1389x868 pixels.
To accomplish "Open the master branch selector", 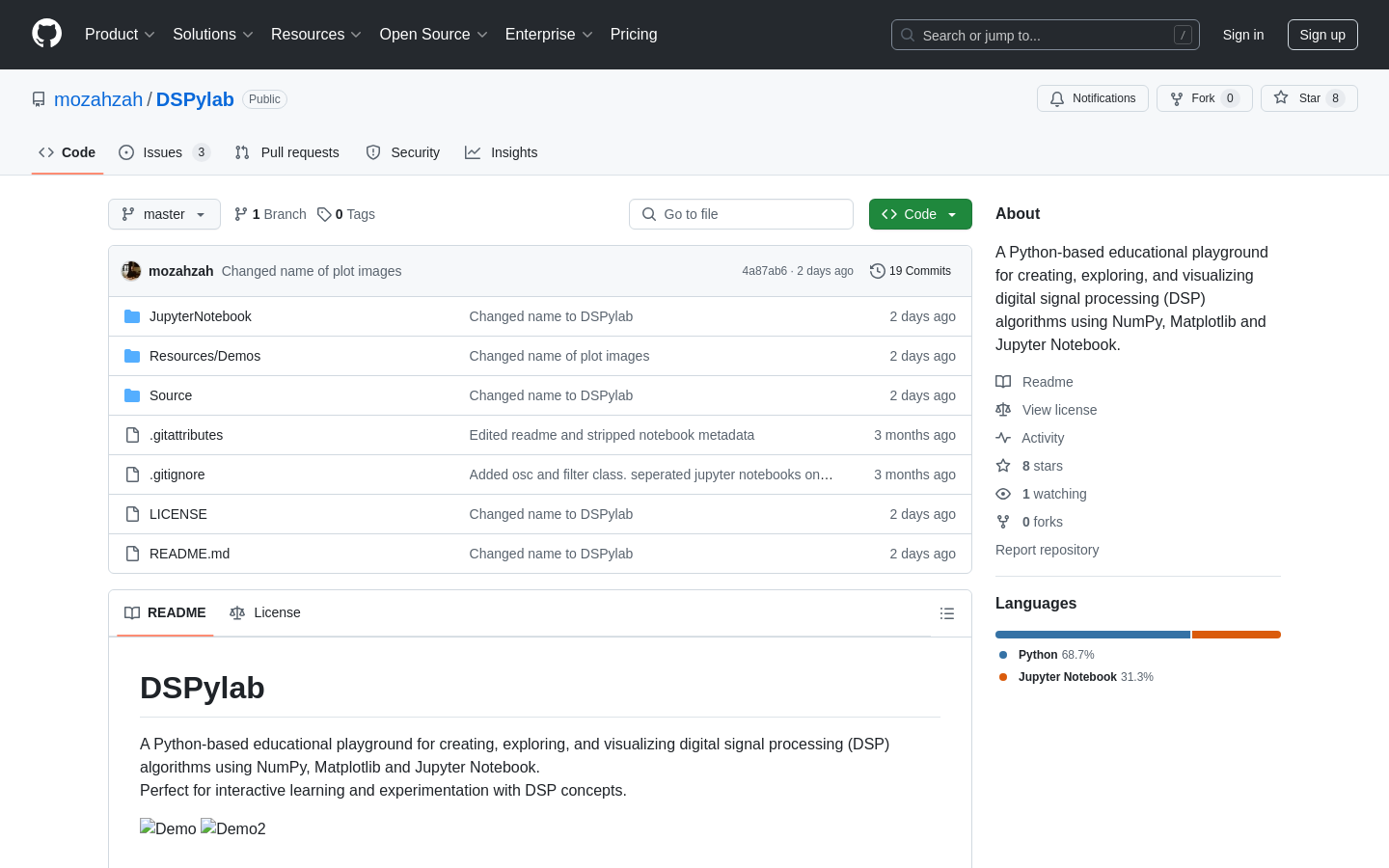I will click(x=164, y=214).
